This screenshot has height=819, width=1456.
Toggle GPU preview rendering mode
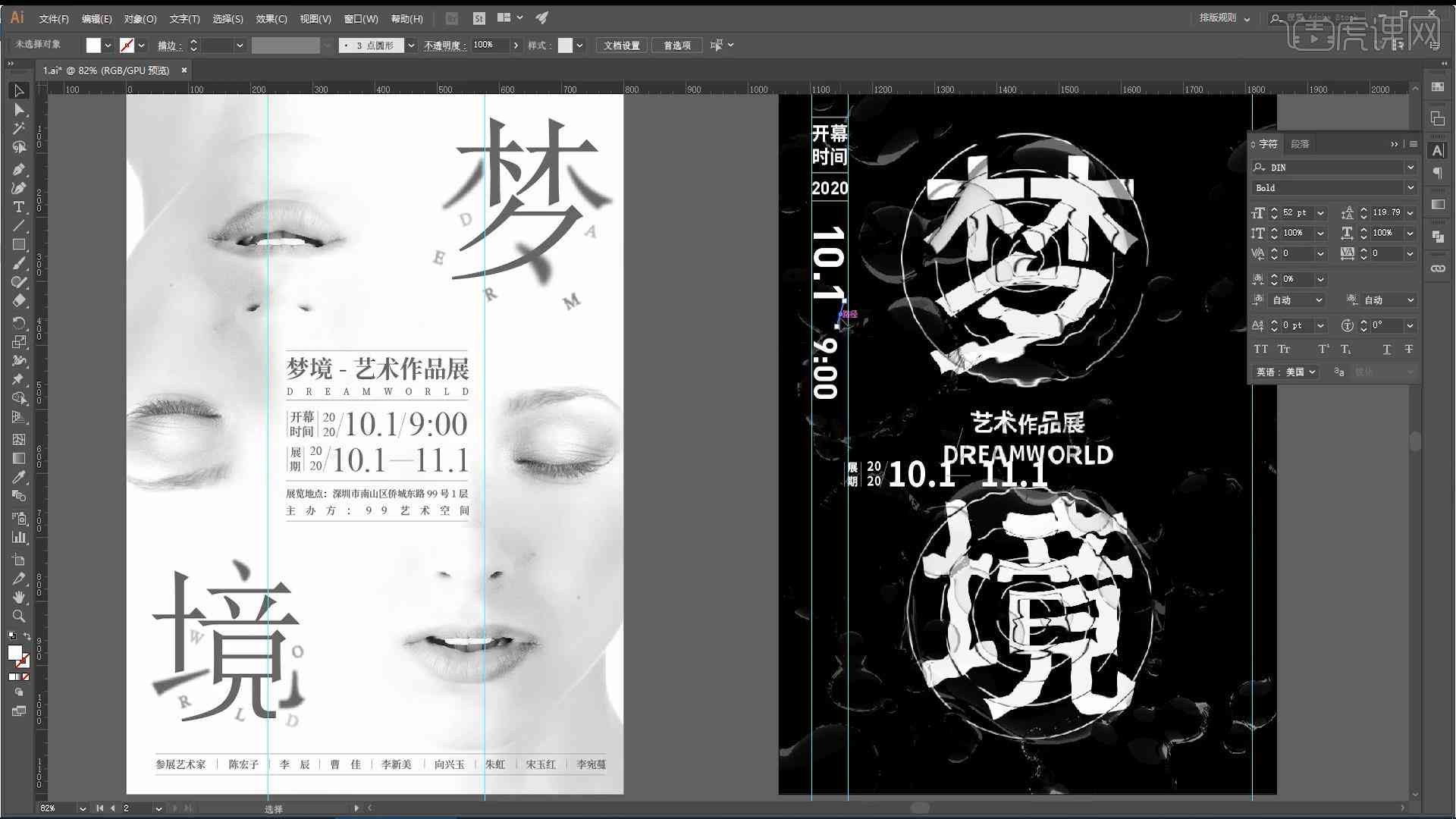542,17
